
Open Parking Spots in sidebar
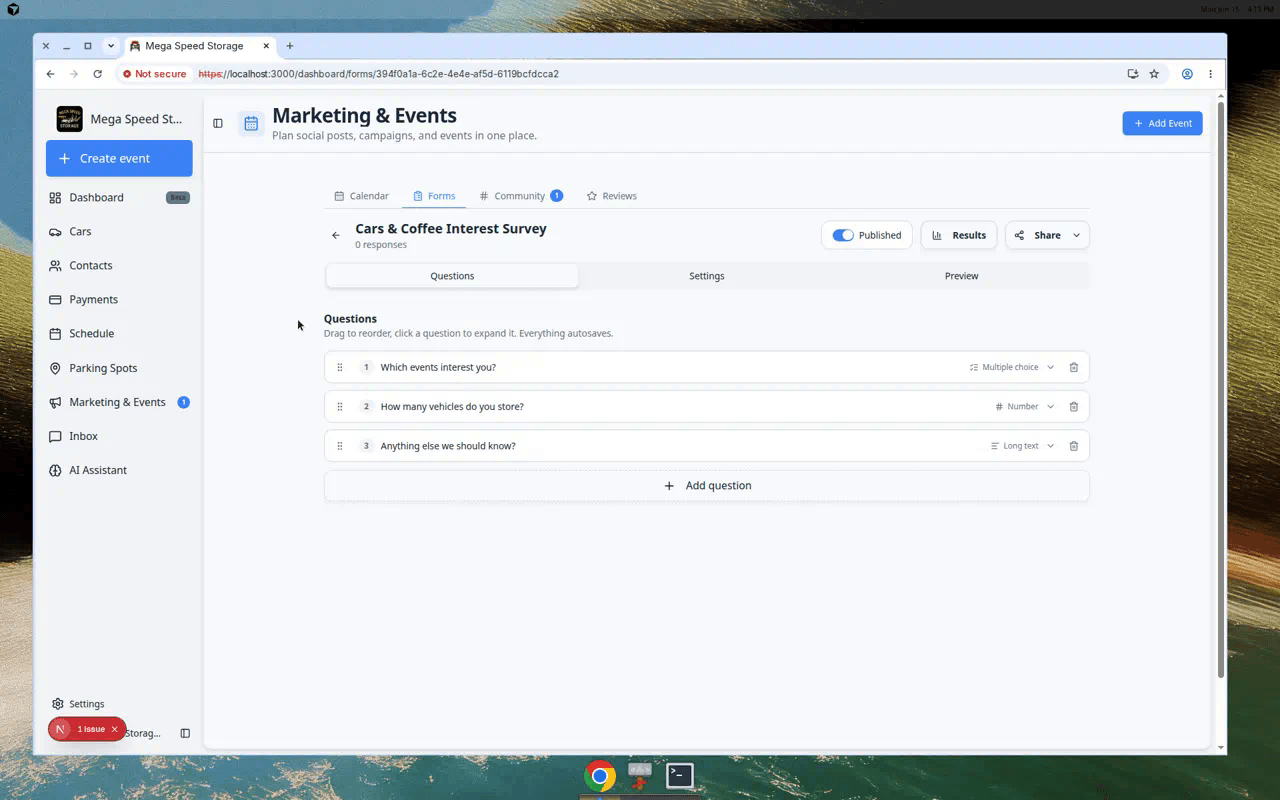(119, 368)
